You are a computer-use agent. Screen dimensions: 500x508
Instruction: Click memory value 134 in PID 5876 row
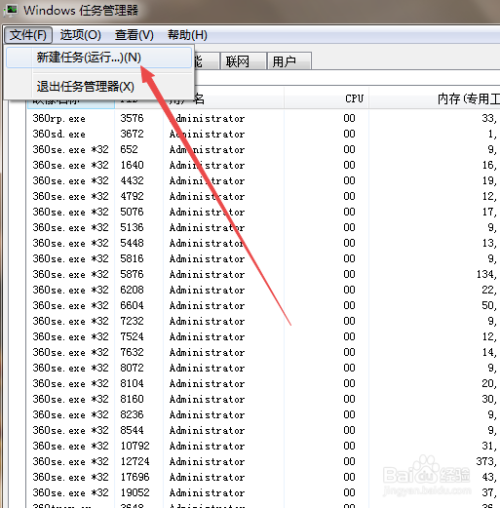[486, 275]
